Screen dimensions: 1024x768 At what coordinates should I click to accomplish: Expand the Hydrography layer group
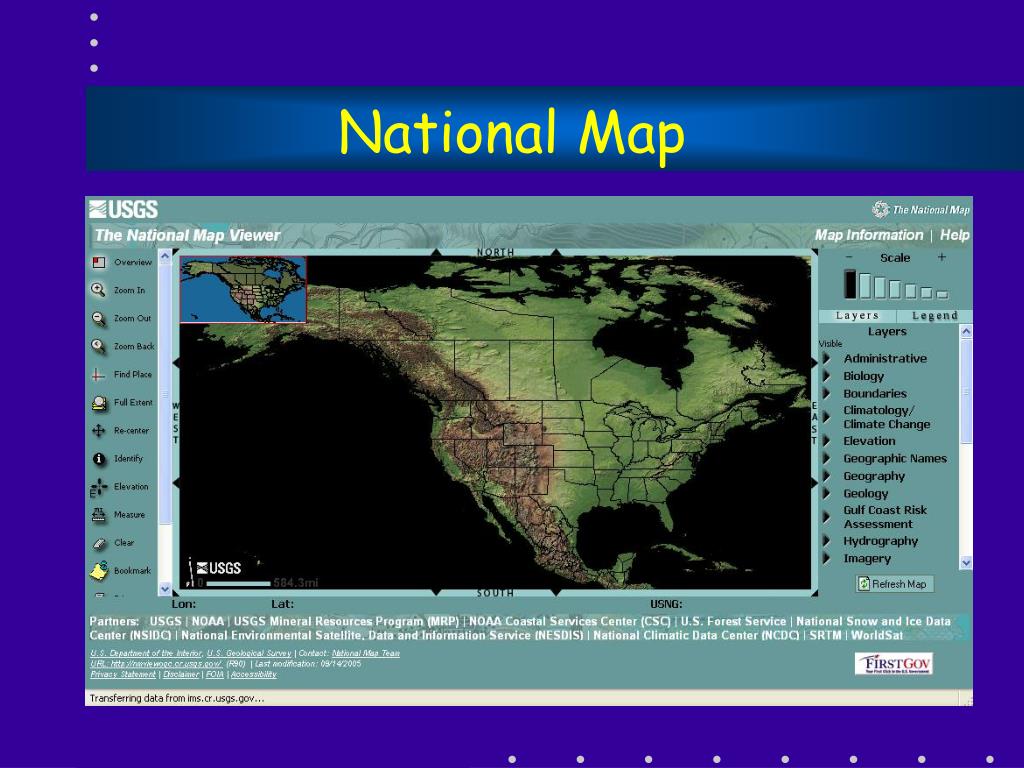(827, 541)
